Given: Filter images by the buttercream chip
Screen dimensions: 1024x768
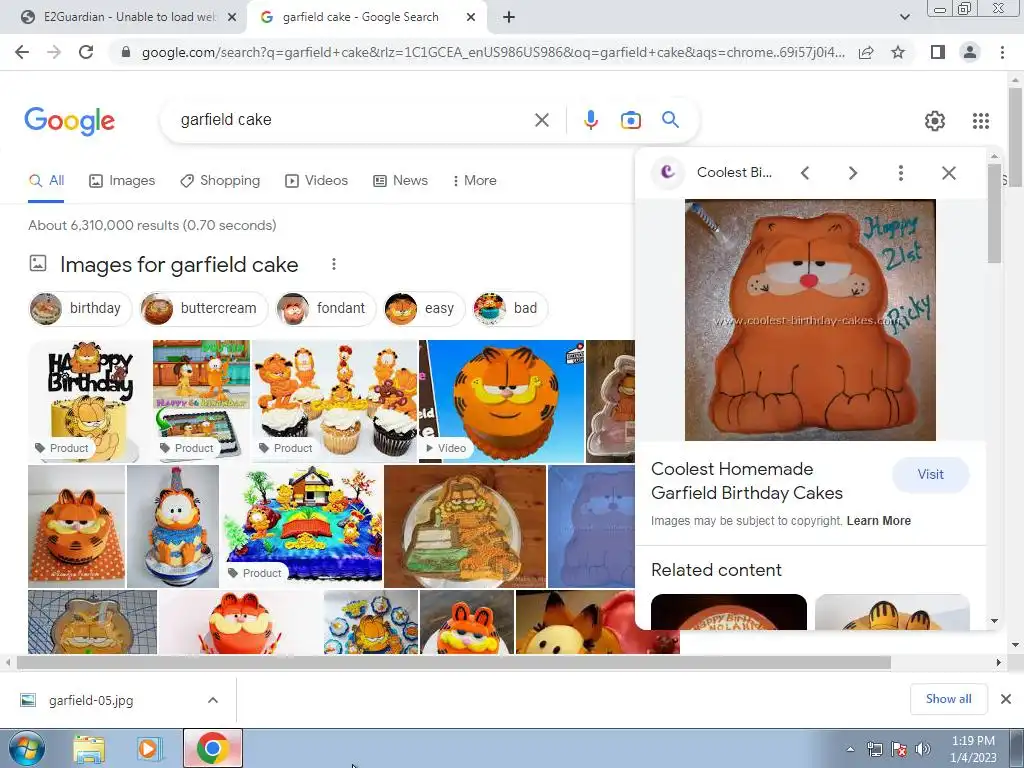Looking at the screenshot, I should pos(203,308).
